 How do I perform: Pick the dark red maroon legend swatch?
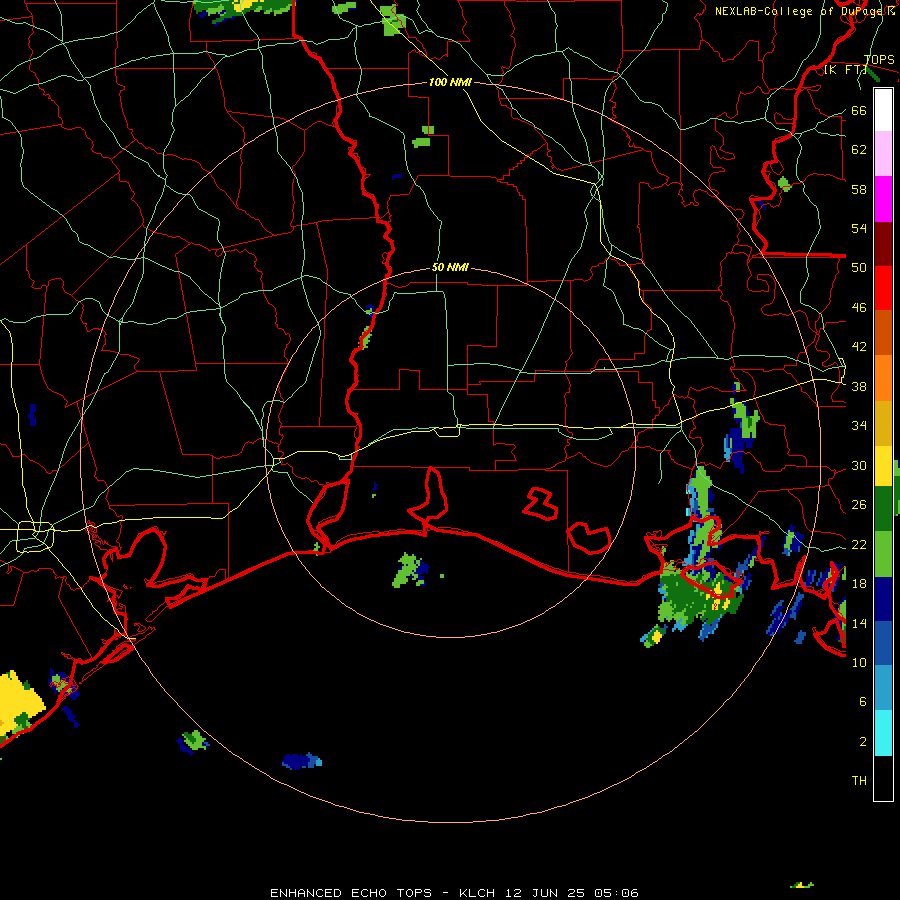(x=883, y=244)
